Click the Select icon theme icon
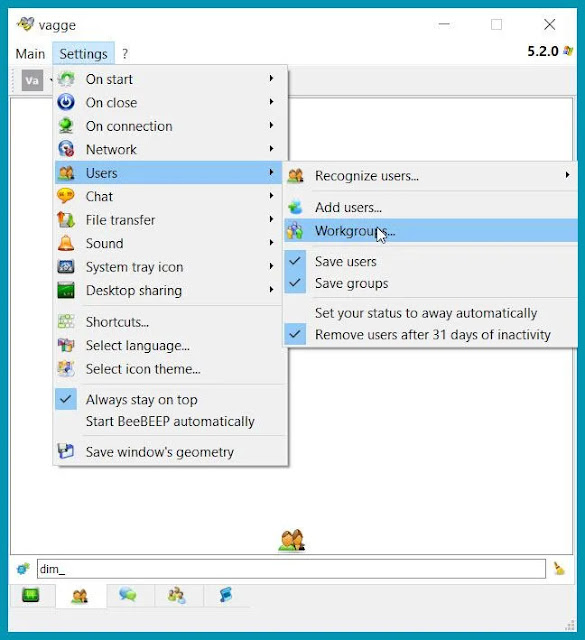This screenshot has width=585, height=640. [x=66, y=369]
